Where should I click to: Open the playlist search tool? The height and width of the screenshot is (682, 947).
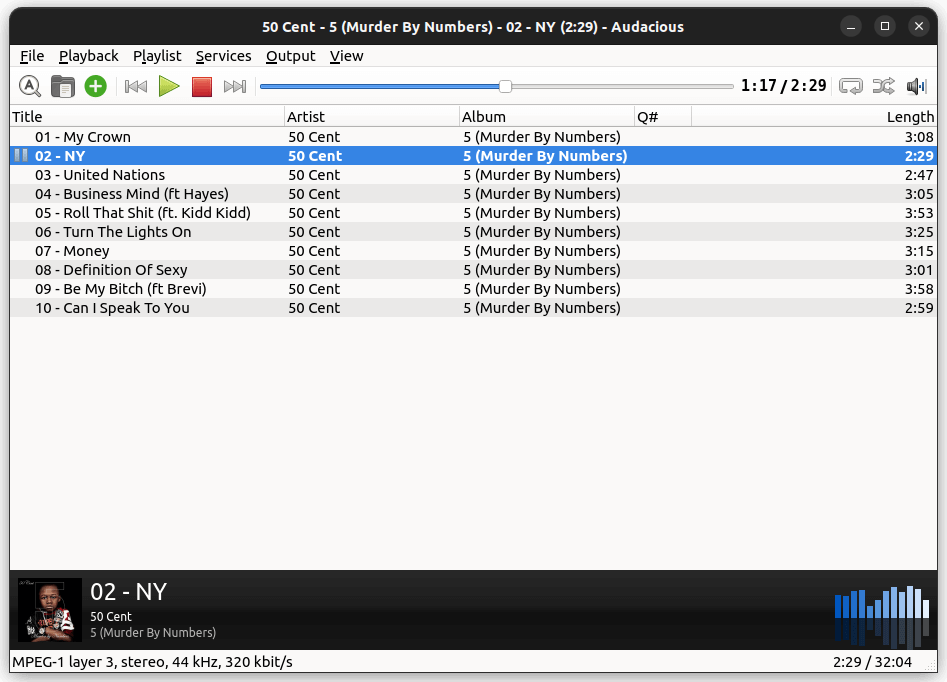pyautogui.click(x=30, y=87)
